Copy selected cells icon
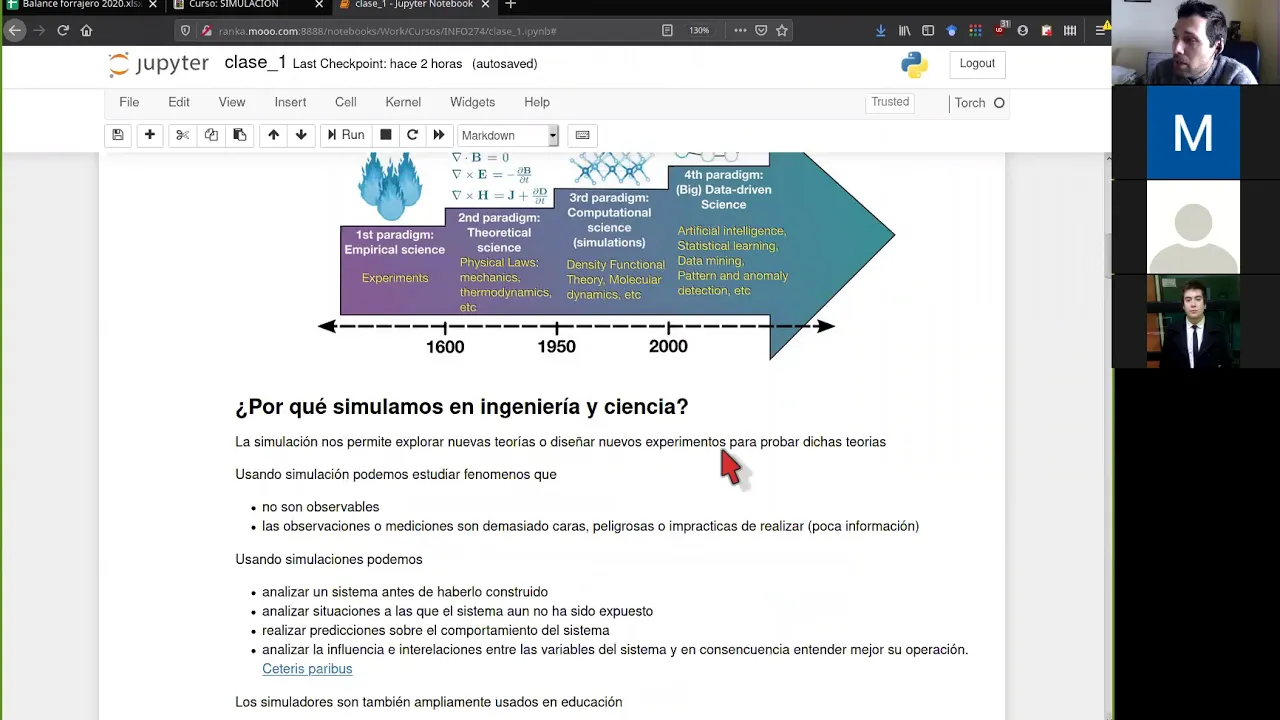 [211, 135]
